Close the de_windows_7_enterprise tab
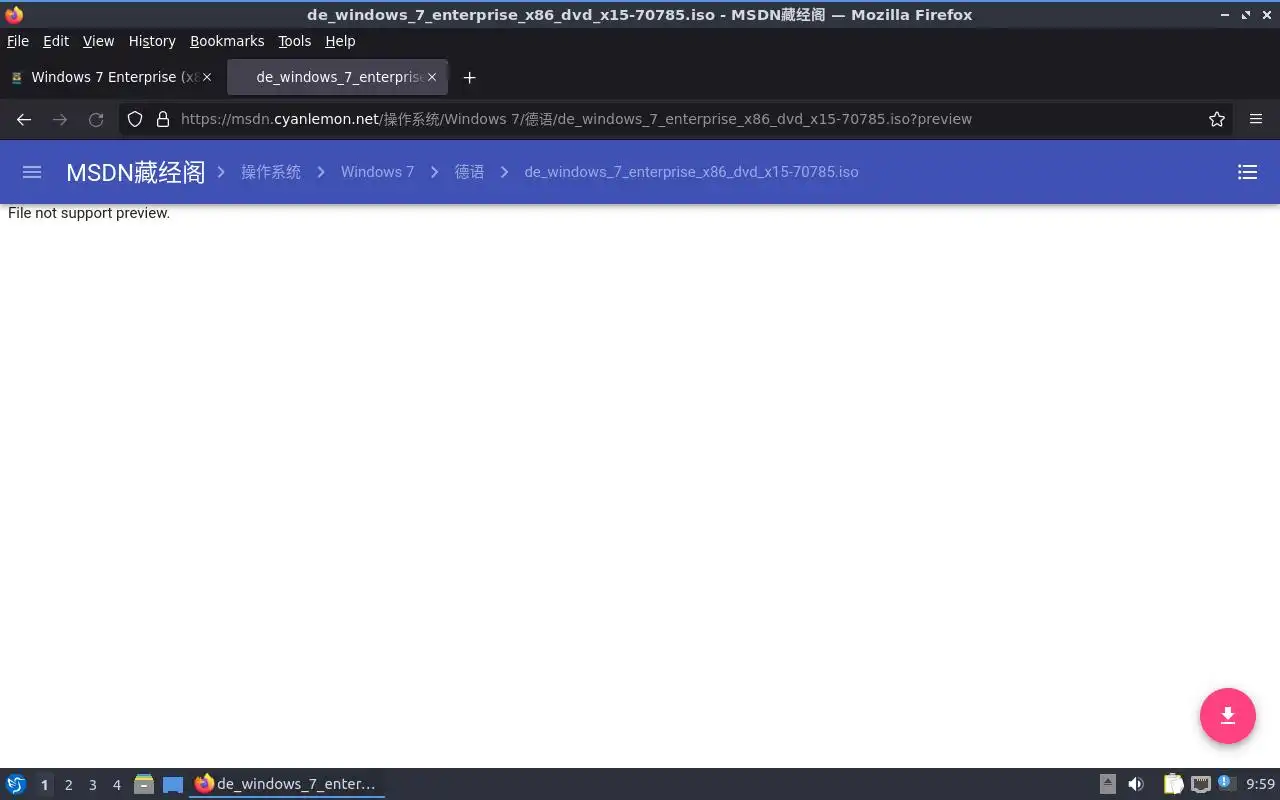Screen dimensions: 1280x800 coord(432,77)
